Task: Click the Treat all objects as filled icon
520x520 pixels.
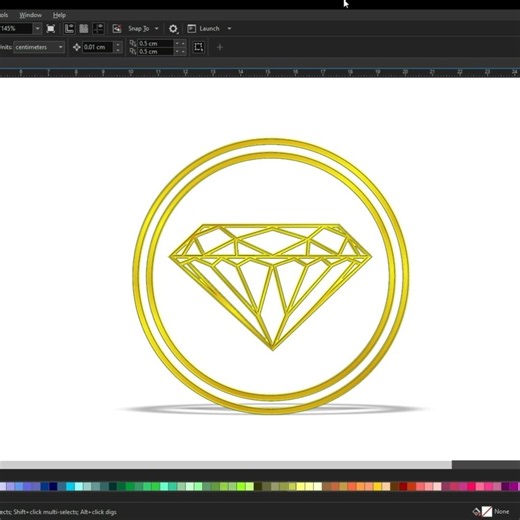Action: point(198,47)
